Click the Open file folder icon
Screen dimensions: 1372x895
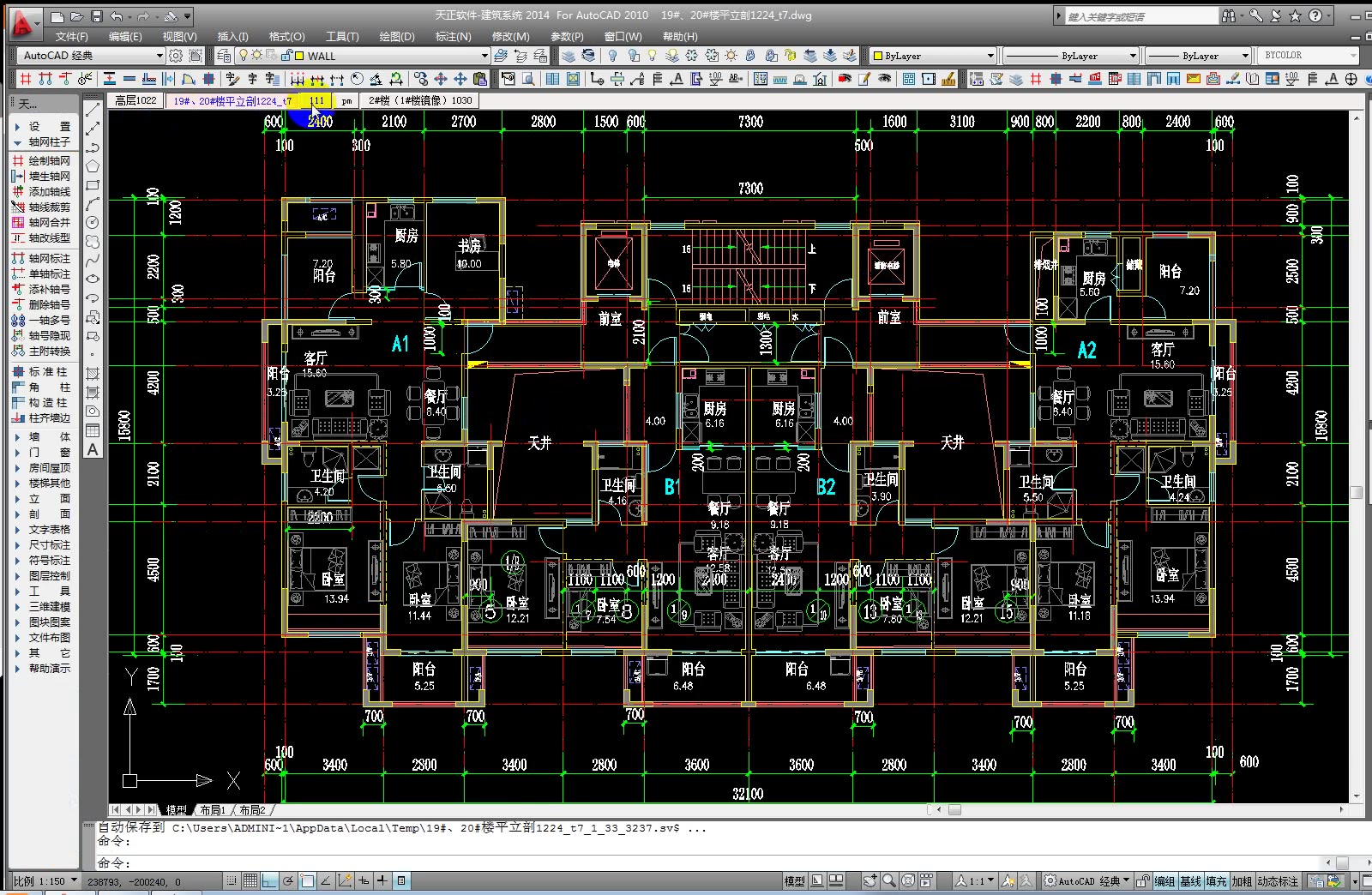pos(77,16)
